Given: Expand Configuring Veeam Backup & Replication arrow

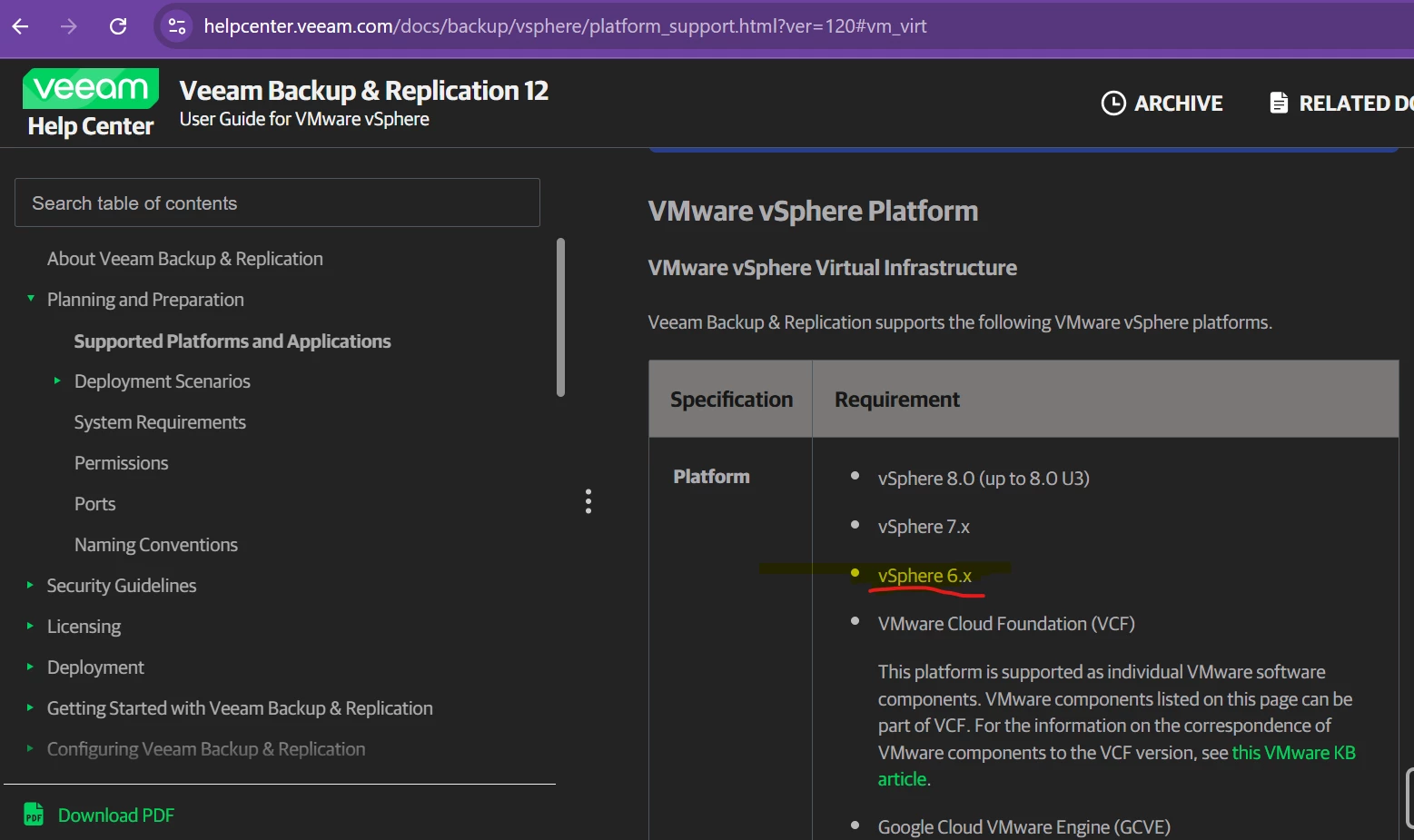Looking at the screenshot, I should (30, 748).
